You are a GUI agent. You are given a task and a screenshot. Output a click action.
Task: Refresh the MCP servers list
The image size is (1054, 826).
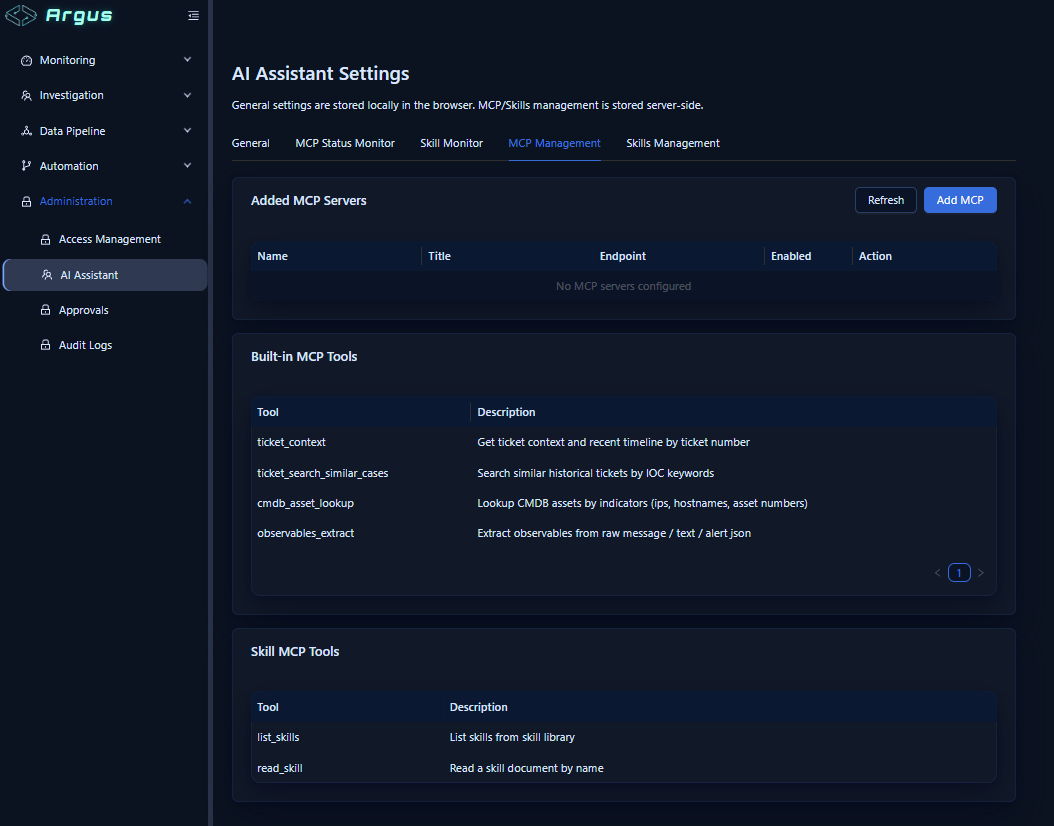[x=885, y=200]
